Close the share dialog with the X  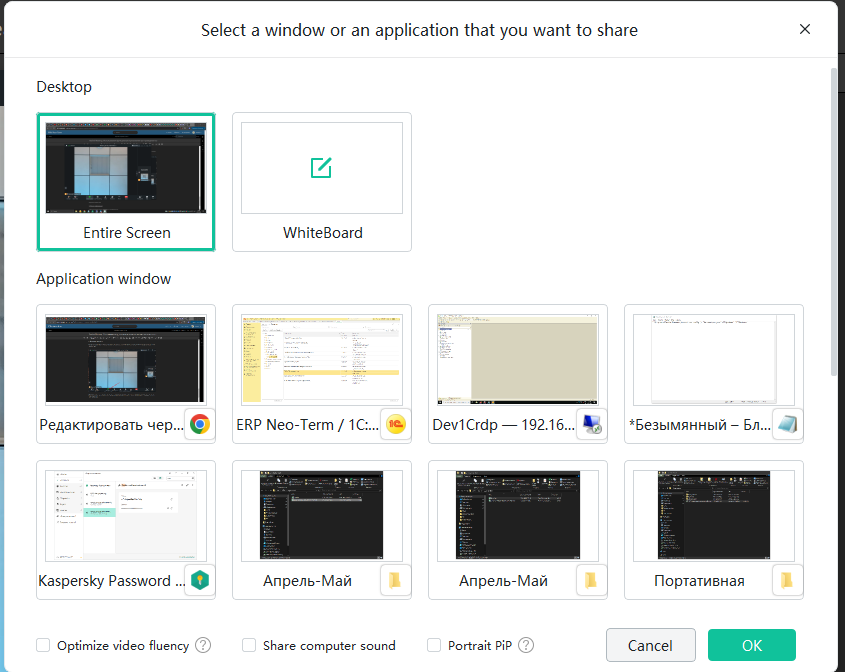(805, 29)
